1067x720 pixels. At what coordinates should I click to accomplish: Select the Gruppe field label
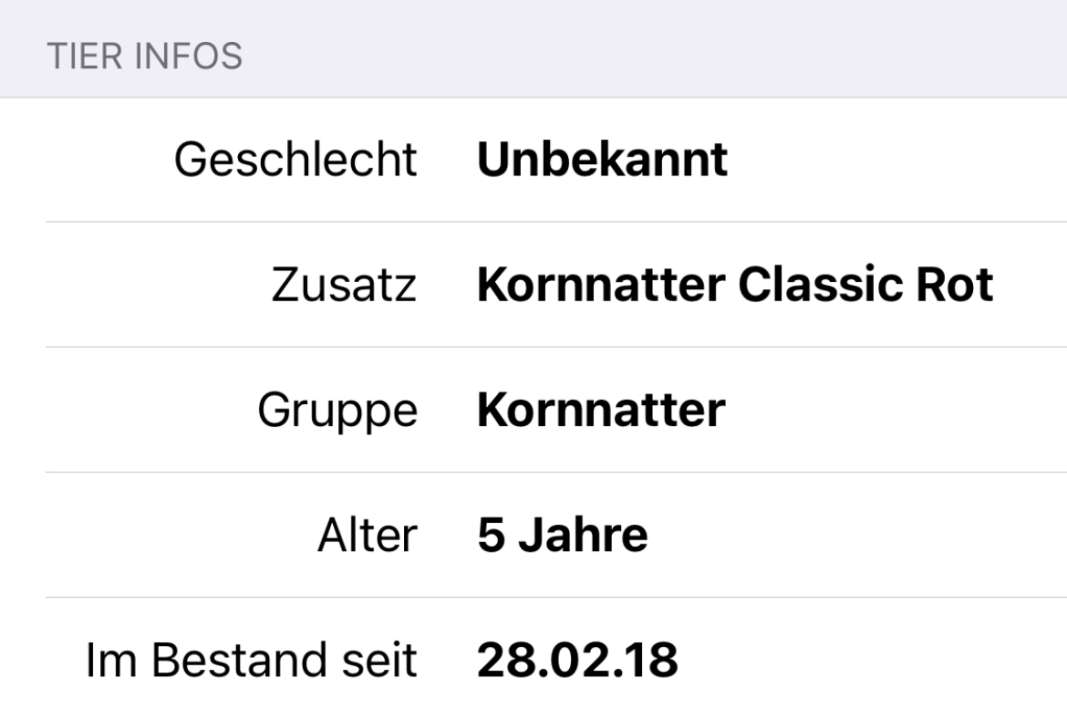point(338,411)
